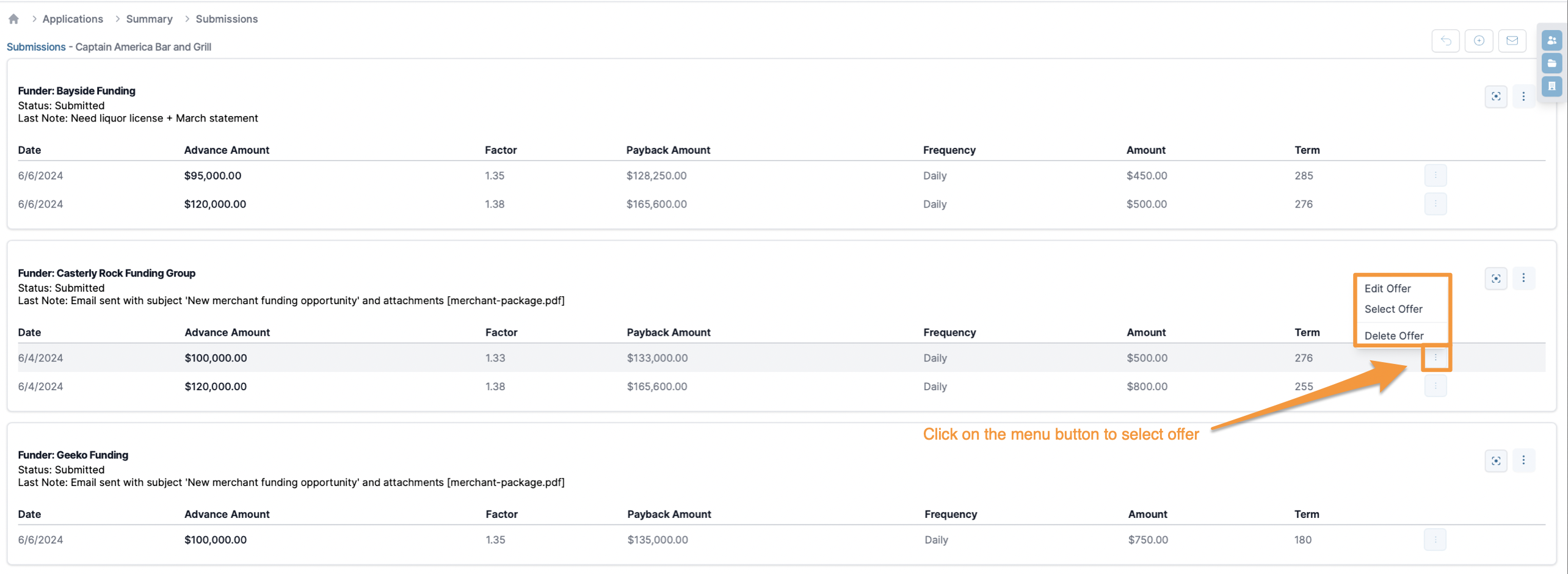The height and width of the screenshot is (574, 1568).
Task: Click the add (plus circle) toolbar button
Action: 1478,41
